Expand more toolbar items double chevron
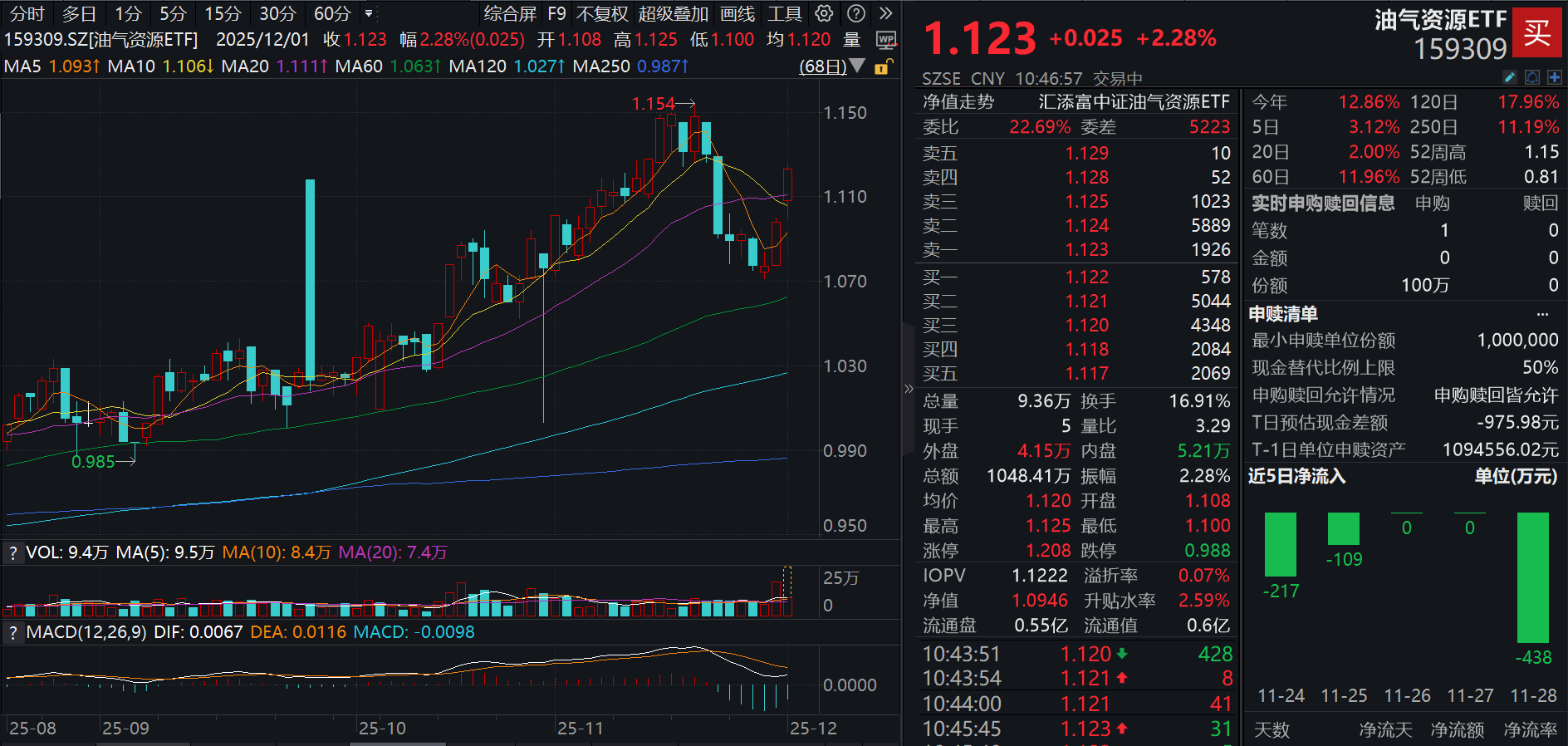This screenshot has width=1568, height=746. click(x=886, y=13)
